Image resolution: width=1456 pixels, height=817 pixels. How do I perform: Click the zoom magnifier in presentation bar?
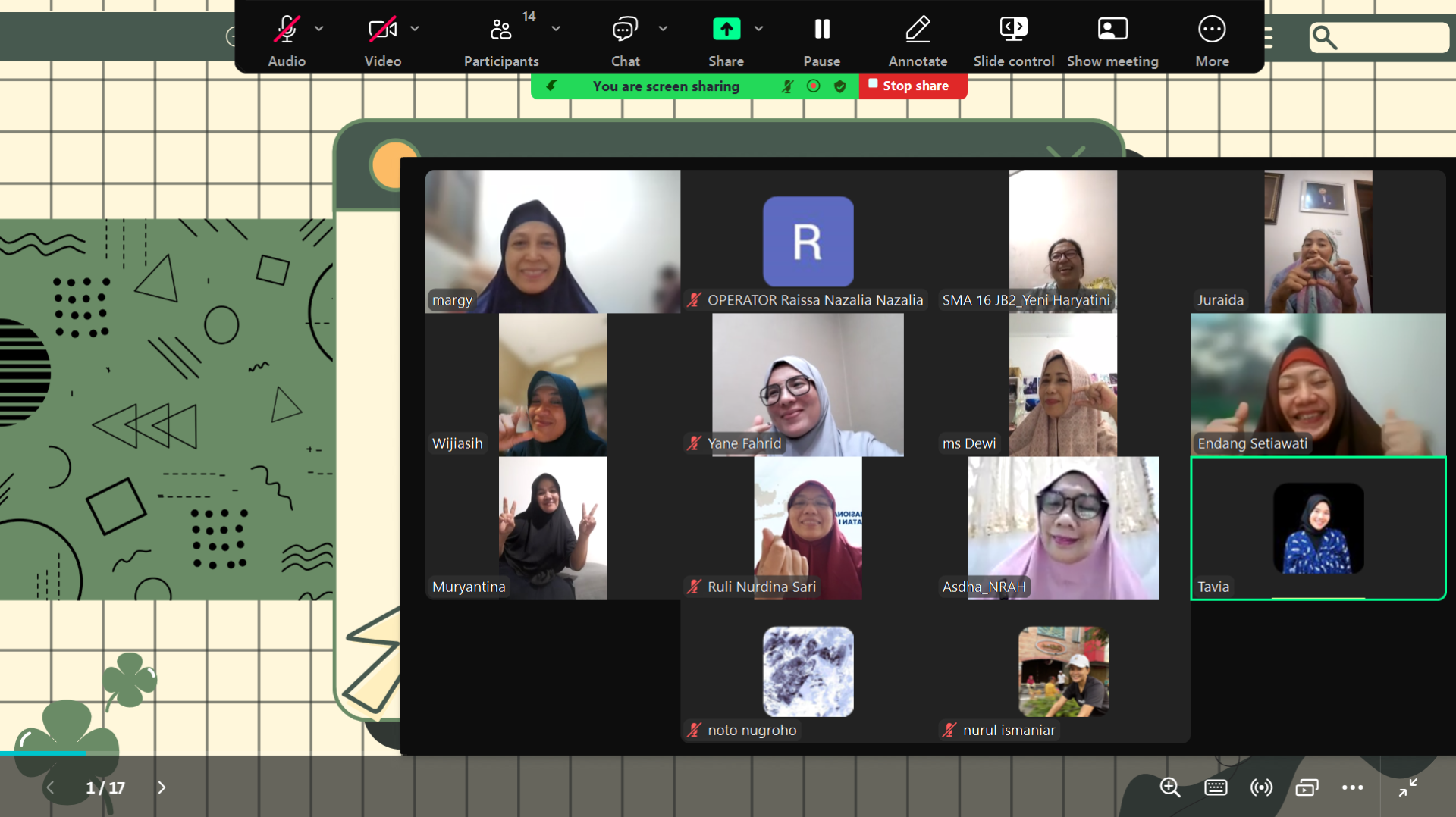click(x=1170, y=787)
